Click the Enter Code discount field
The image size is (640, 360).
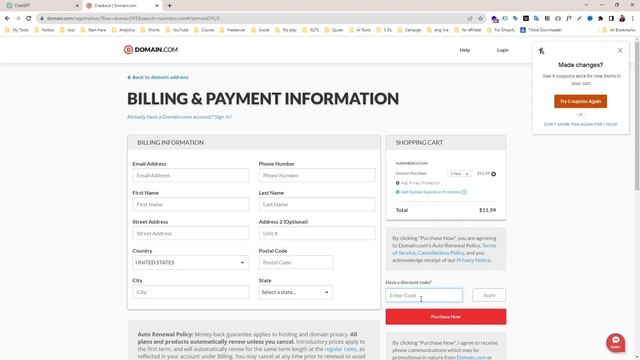(x=424, y=295)
